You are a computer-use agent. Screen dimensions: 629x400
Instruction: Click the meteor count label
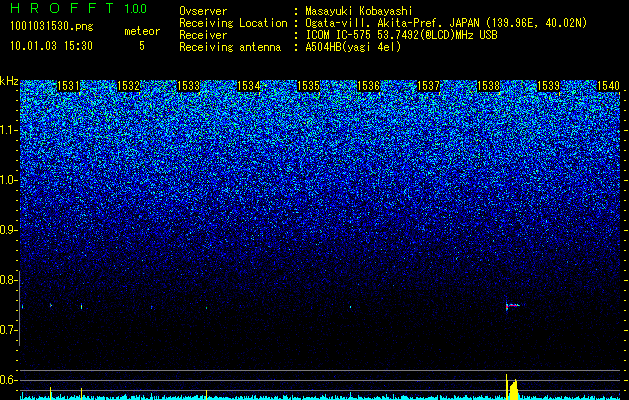pos(142,31)
